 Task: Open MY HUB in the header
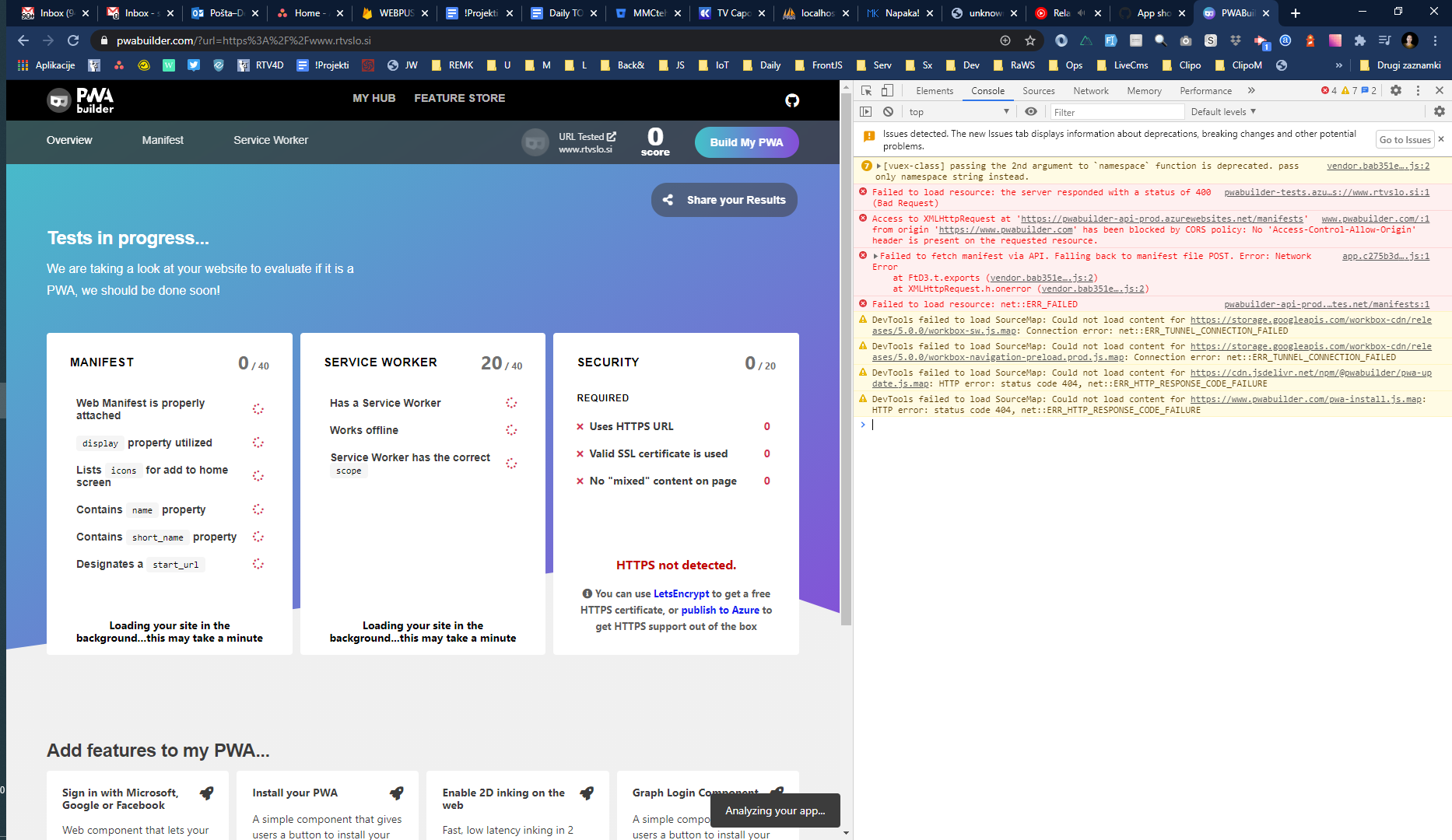click(374, 98)
